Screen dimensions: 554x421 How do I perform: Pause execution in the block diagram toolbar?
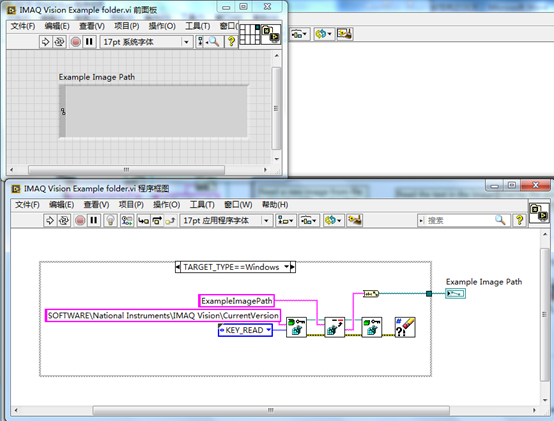[94, 221]
